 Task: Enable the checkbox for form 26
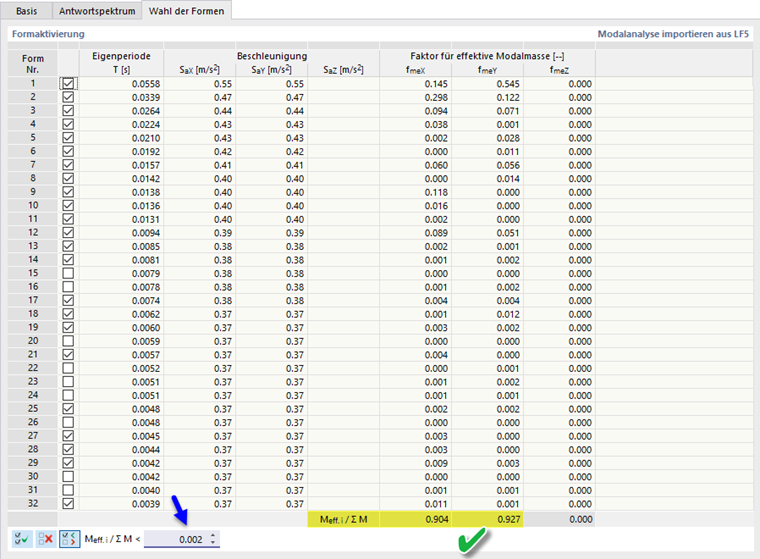tap(68, 422)
